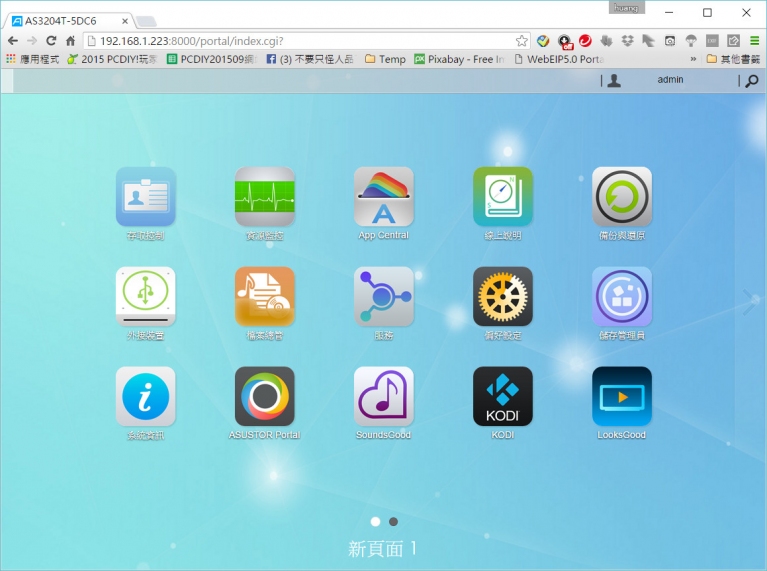Bookmark this page with the star
The image size is (767, 571).
(x=522, y=41)
